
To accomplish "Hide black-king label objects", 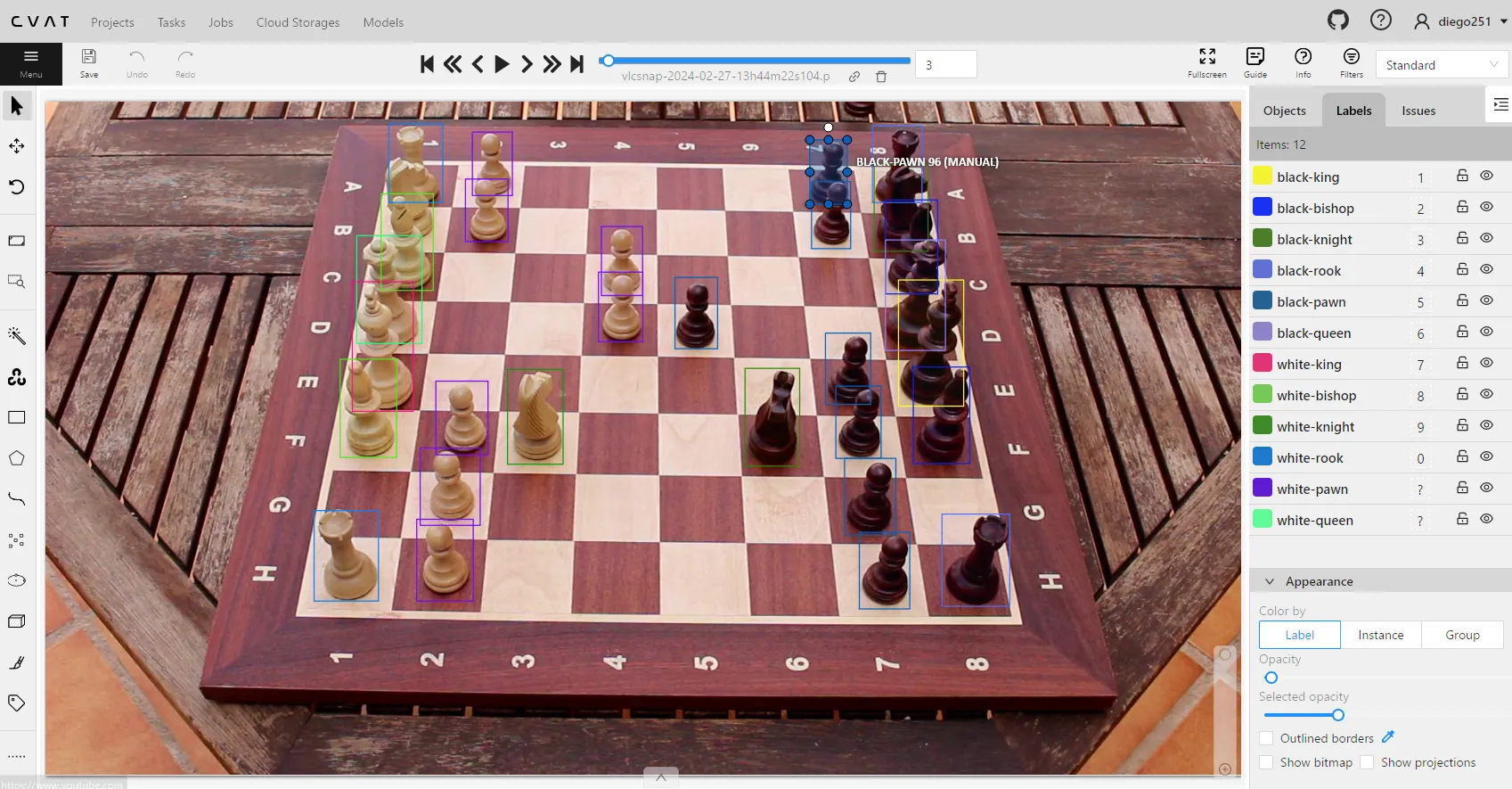I will [1487, 176].
